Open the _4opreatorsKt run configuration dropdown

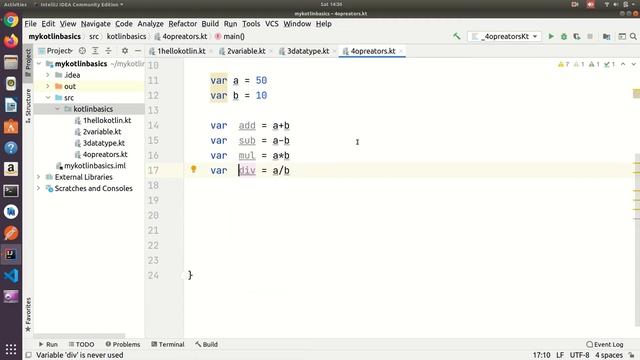coord(505,36)
